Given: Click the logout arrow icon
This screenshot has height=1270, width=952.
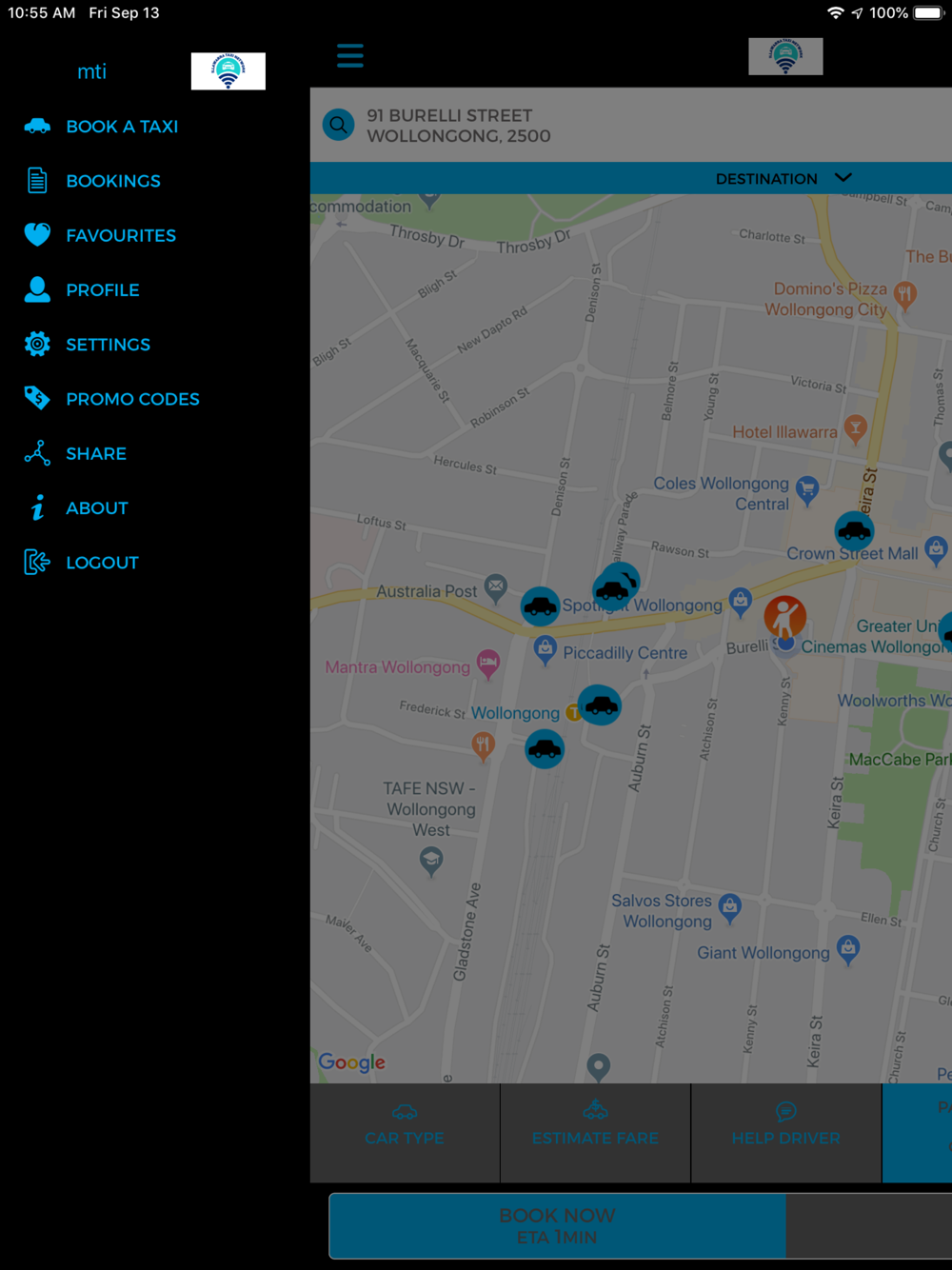Looking at the screenshot, I should (37, 562).
